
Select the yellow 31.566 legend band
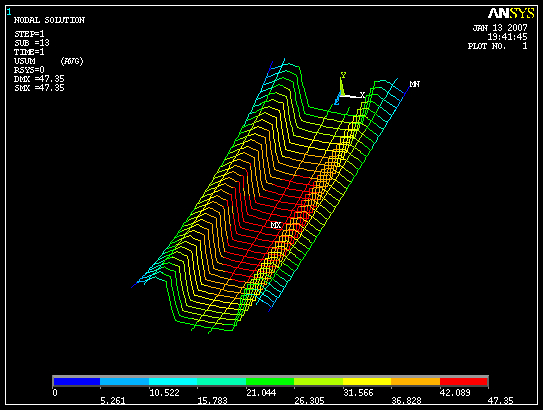tap(367, 382)
